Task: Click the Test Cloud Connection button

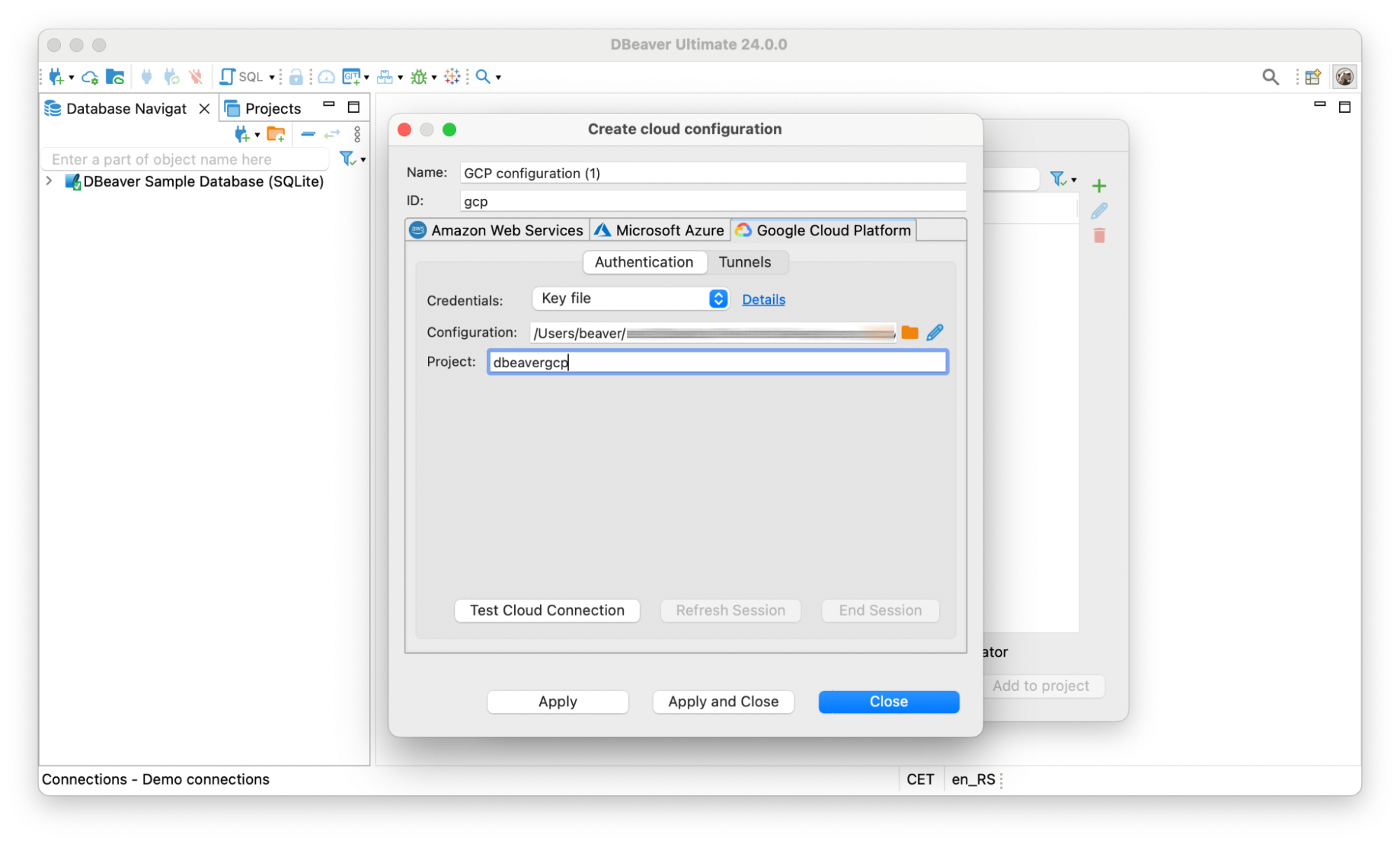Action: click(x=547, y=610)
